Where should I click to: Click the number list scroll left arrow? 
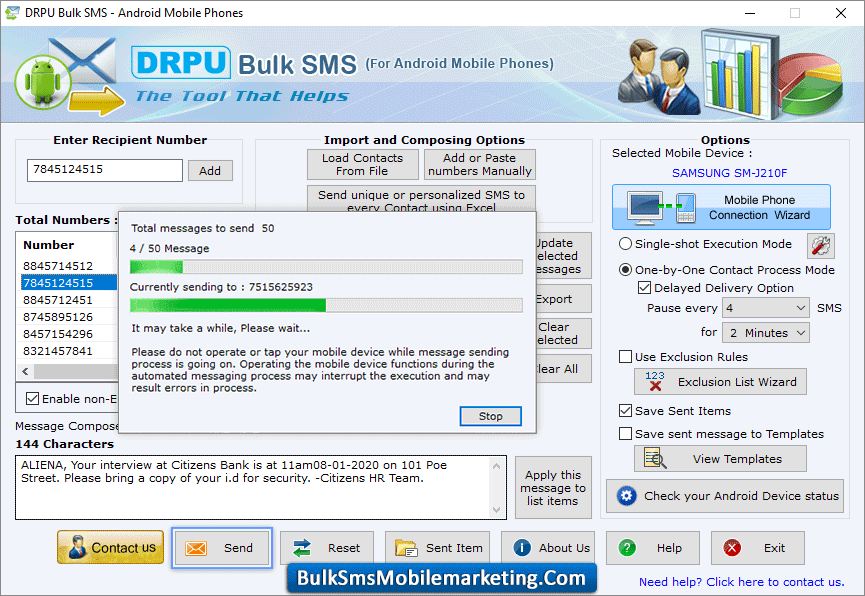click(25, 371)
